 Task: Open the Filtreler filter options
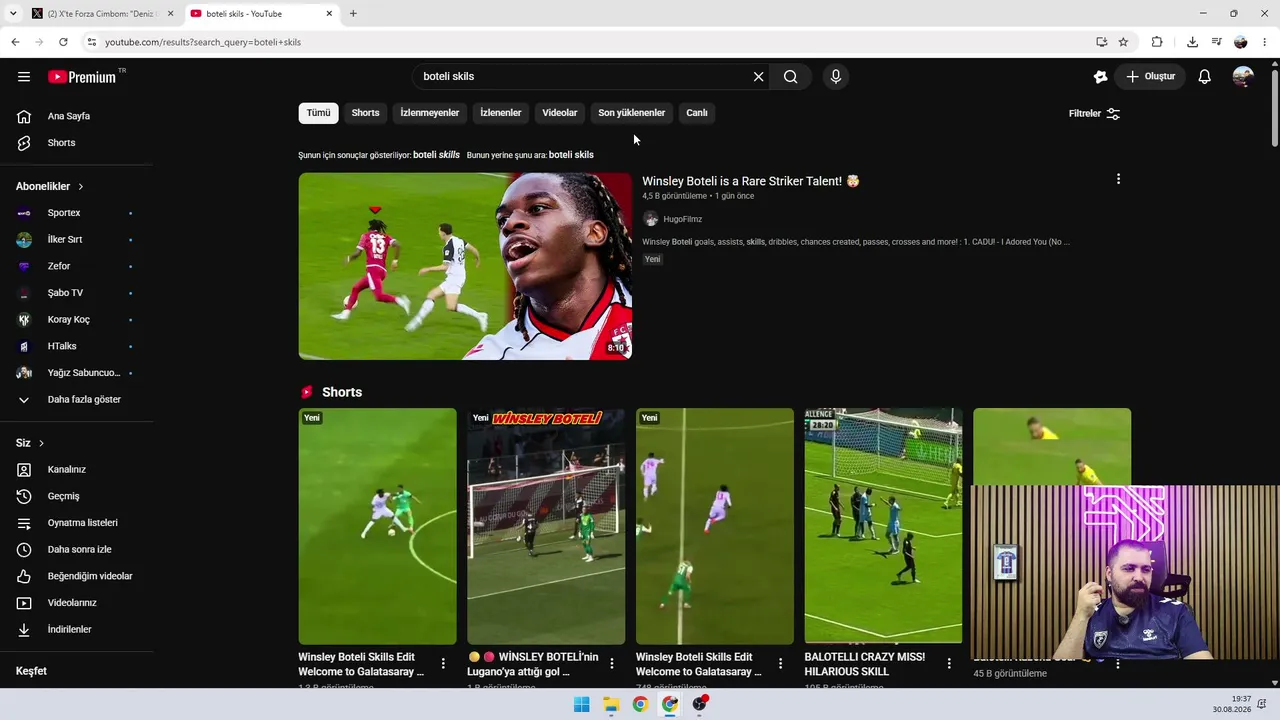(x=1094, y=114)
